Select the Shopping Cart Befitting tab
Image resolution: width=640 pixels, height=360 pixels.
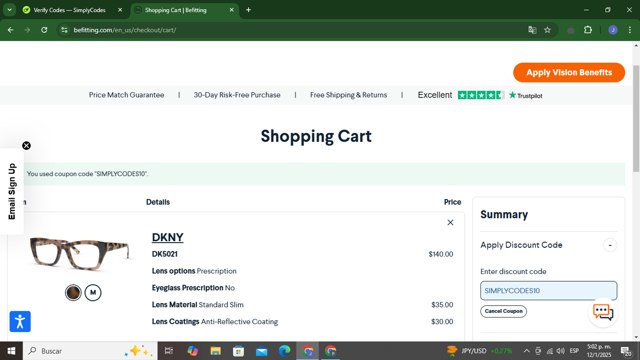click(176, 10)
